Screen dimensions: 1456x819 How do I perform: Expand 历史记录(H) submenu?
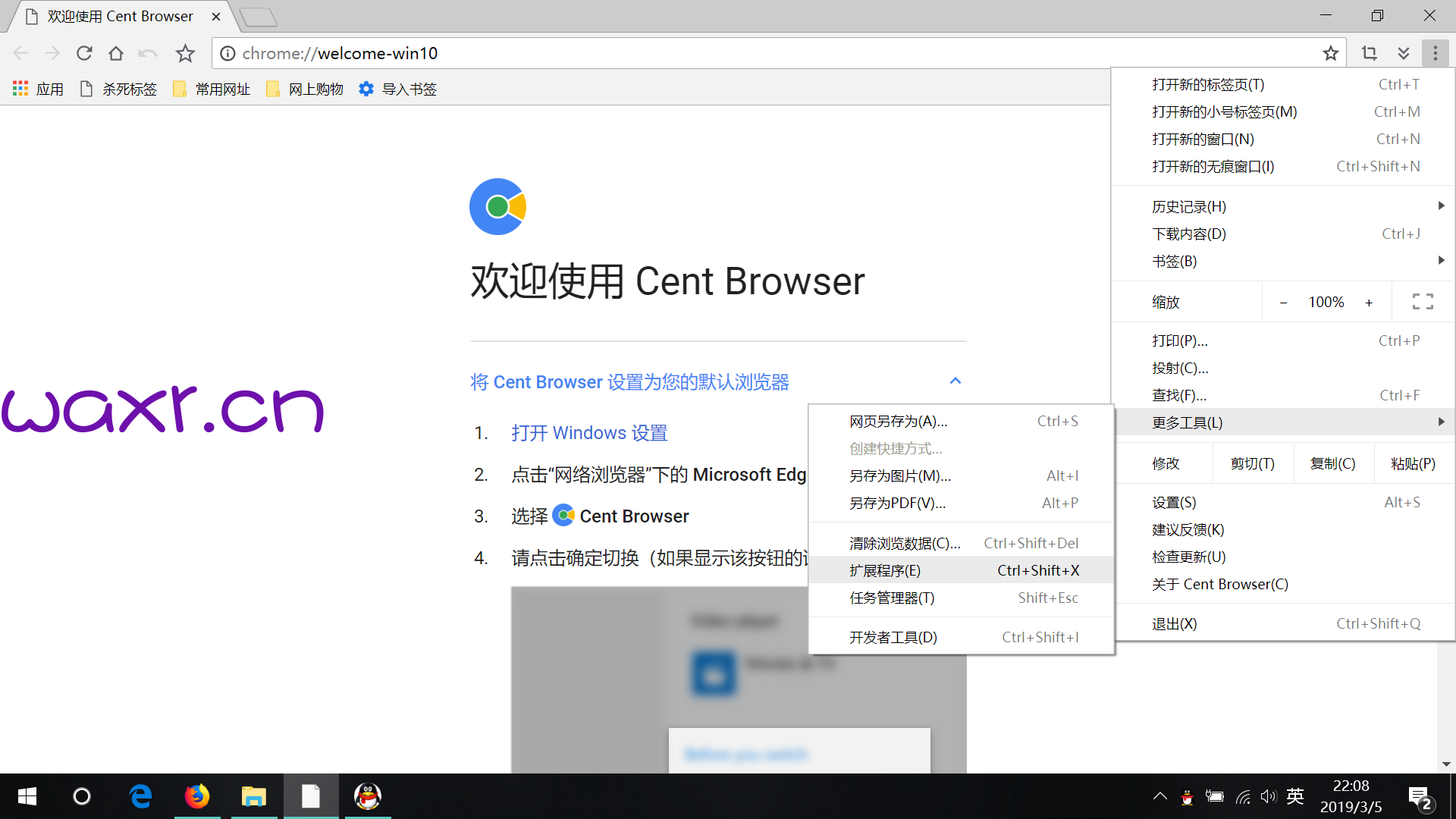click(1283, 206)
